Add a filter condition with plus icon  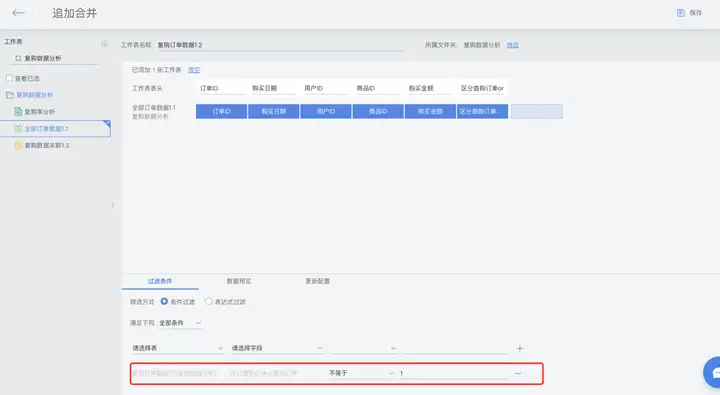tap(520, 348)
